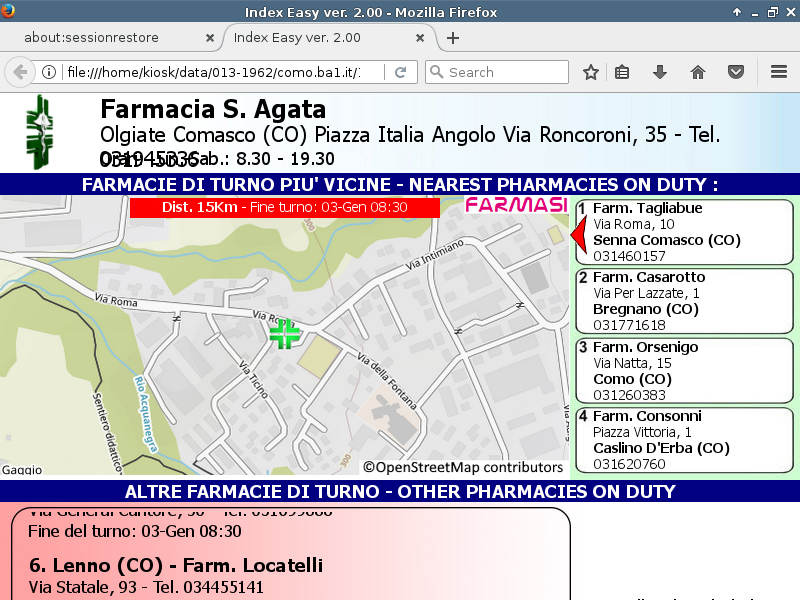Image resolution: width=800 pixels, height=600 pixels.
Task: Open the Firefox hamburger menu
Action: coord(779,72)
